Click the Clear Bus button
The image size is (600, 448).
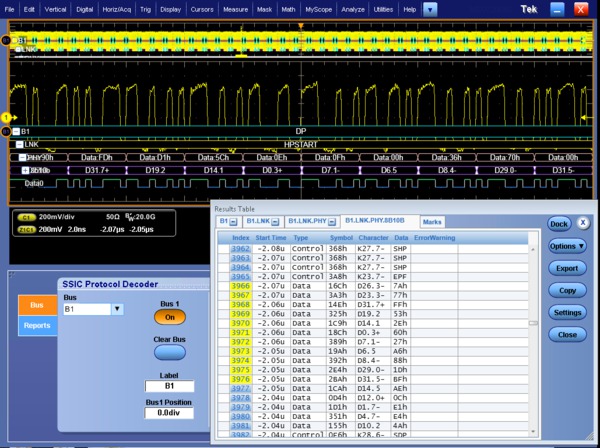tap(170, 352)
